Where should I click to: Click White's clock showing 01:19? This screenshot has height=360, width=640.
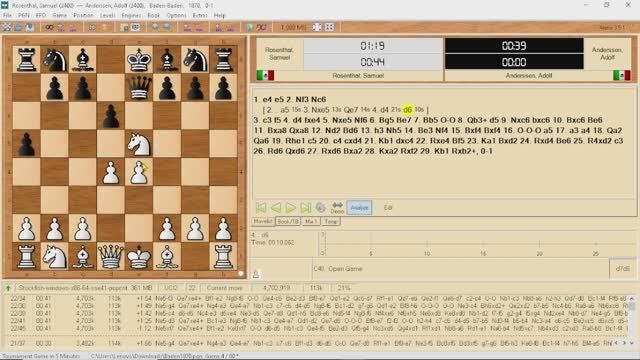pyautogui.click(x=373, y=46)
